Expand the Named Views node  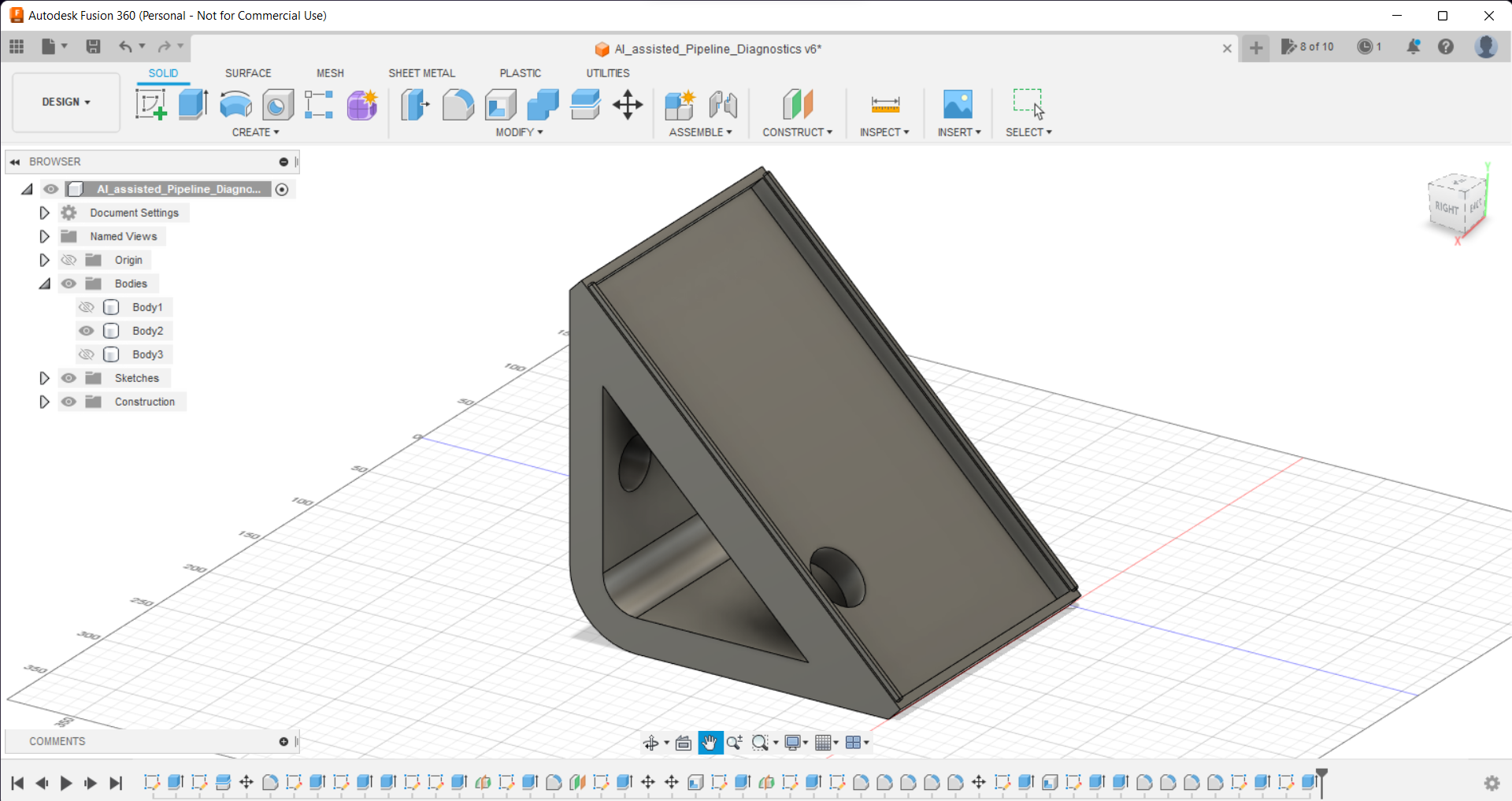coord(44,236)
